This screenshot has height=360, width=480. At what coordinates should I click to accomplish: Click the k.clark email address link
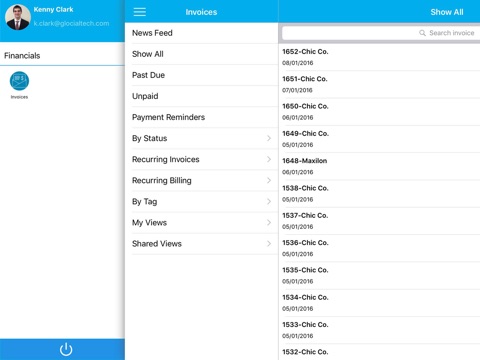click(x=71, y=23)
